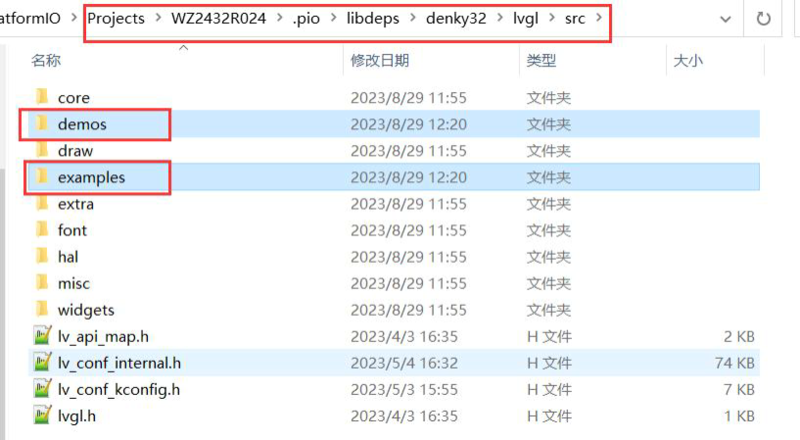Expand the chevron after lvgl in path
Viewport: 800px width, 440px height.
(552, 18)
